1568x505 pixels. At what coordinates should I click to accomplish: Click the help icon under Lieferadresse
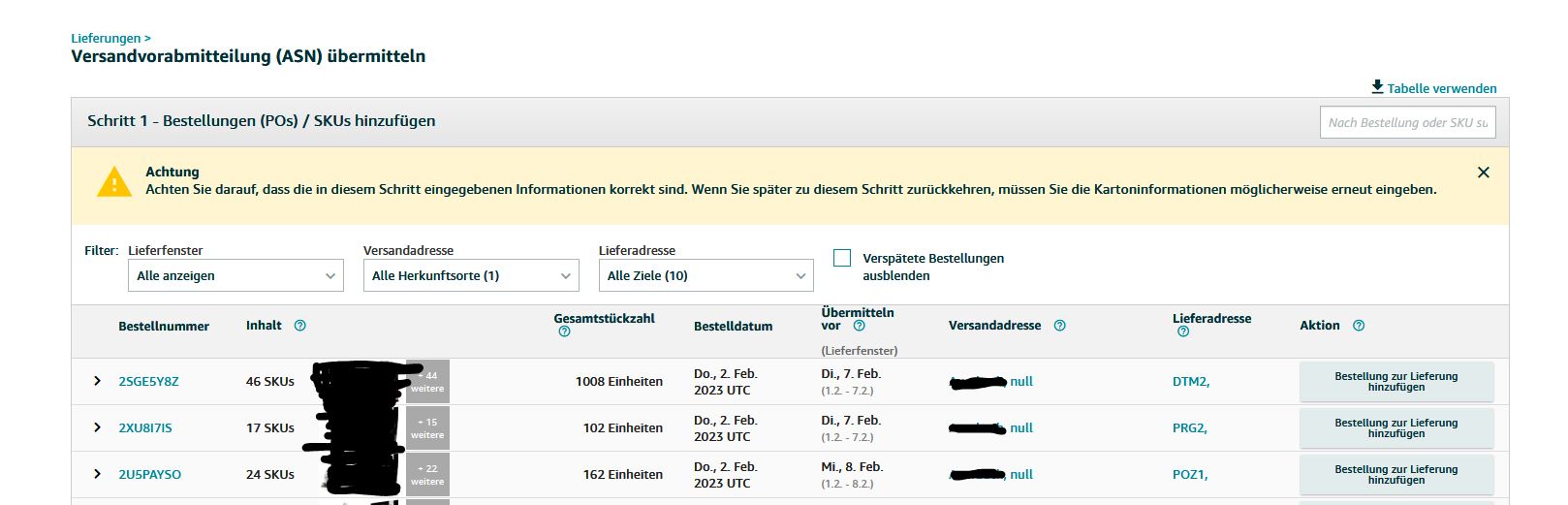click(1183, 331)
